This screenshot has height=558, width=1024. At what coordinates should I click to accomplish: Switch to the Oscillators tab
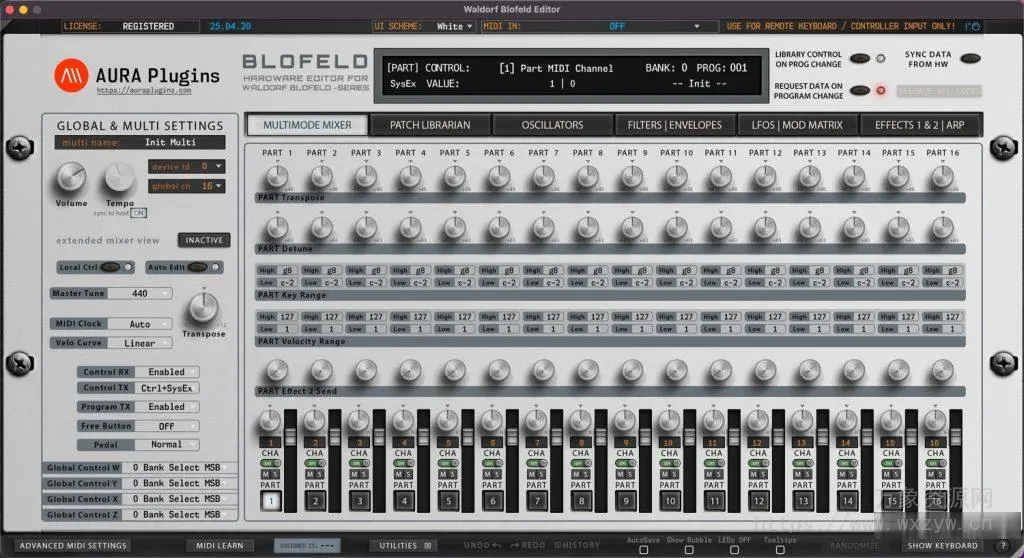[x=552, y=125]
